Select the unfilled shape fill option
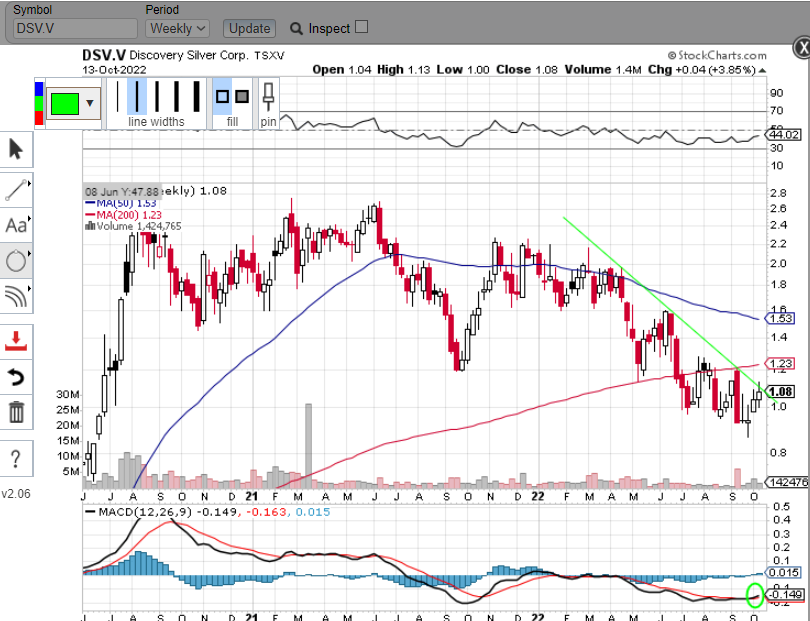The height and width of the screenshot is (621, 810). (x=222, y=97)
